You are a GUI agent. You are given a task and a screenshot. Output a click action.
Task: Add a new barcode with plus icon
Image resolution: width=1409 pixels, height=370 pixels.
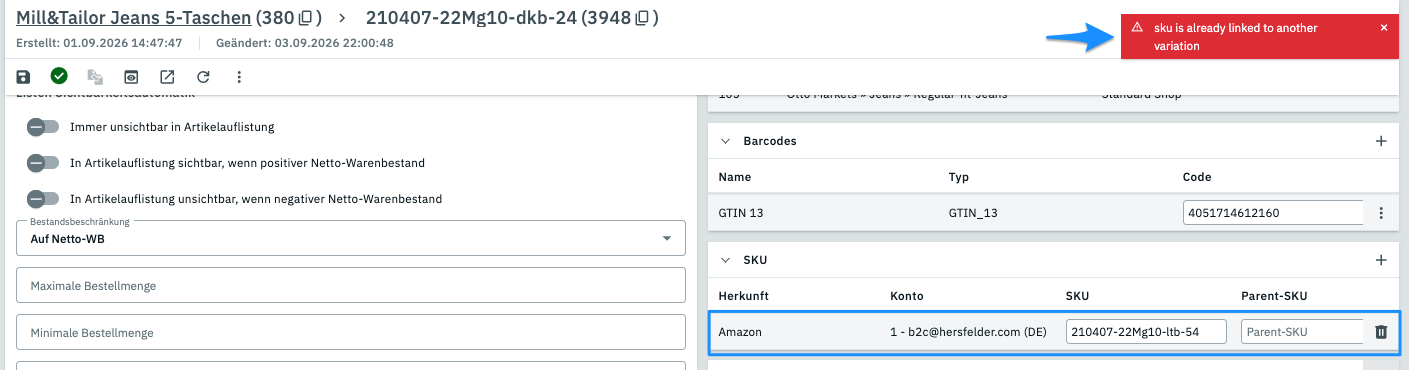click(x=1381, y=141)
